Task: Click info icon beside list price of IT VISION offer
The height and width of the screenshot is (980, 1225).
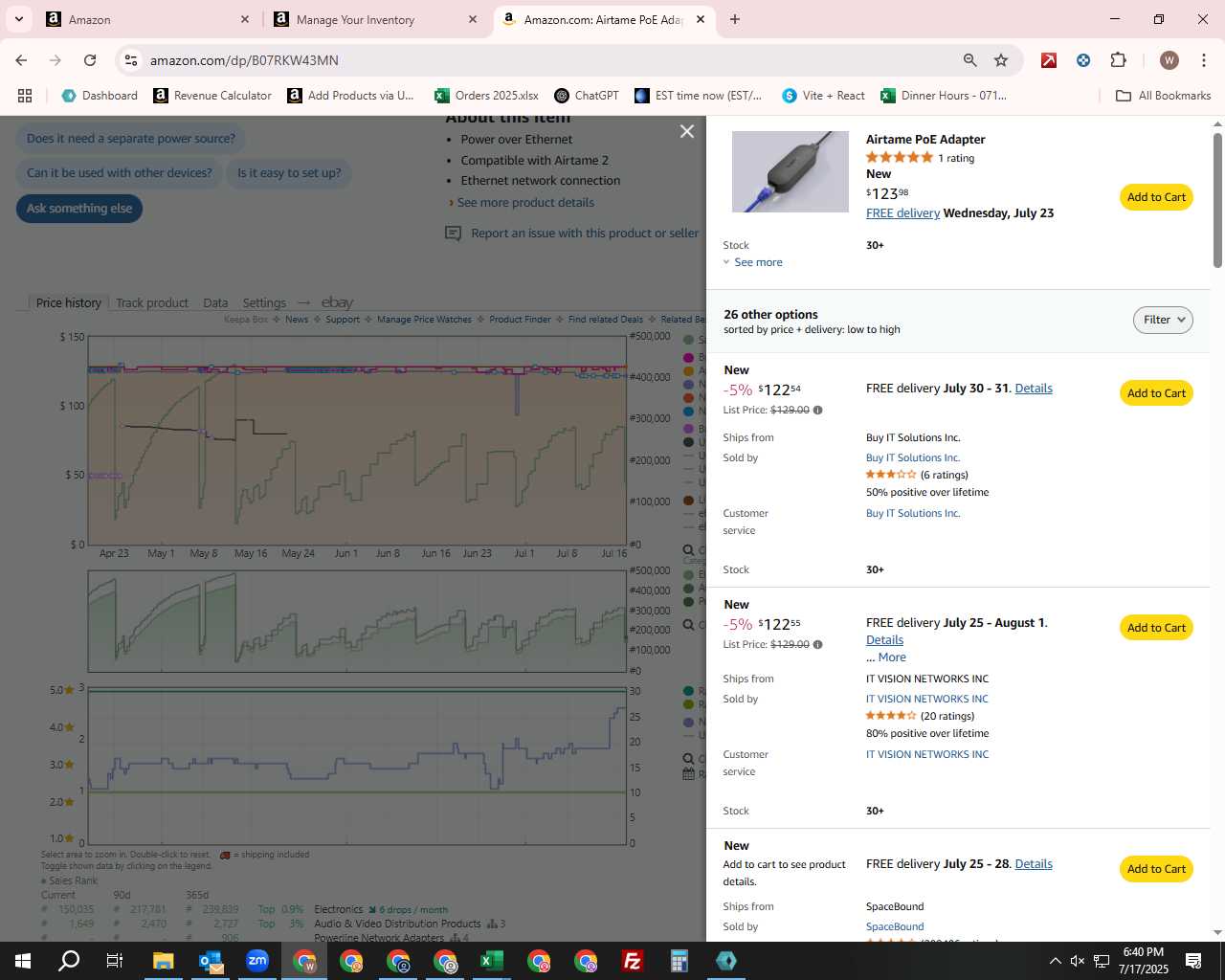Action: click(x=817, y=644)
